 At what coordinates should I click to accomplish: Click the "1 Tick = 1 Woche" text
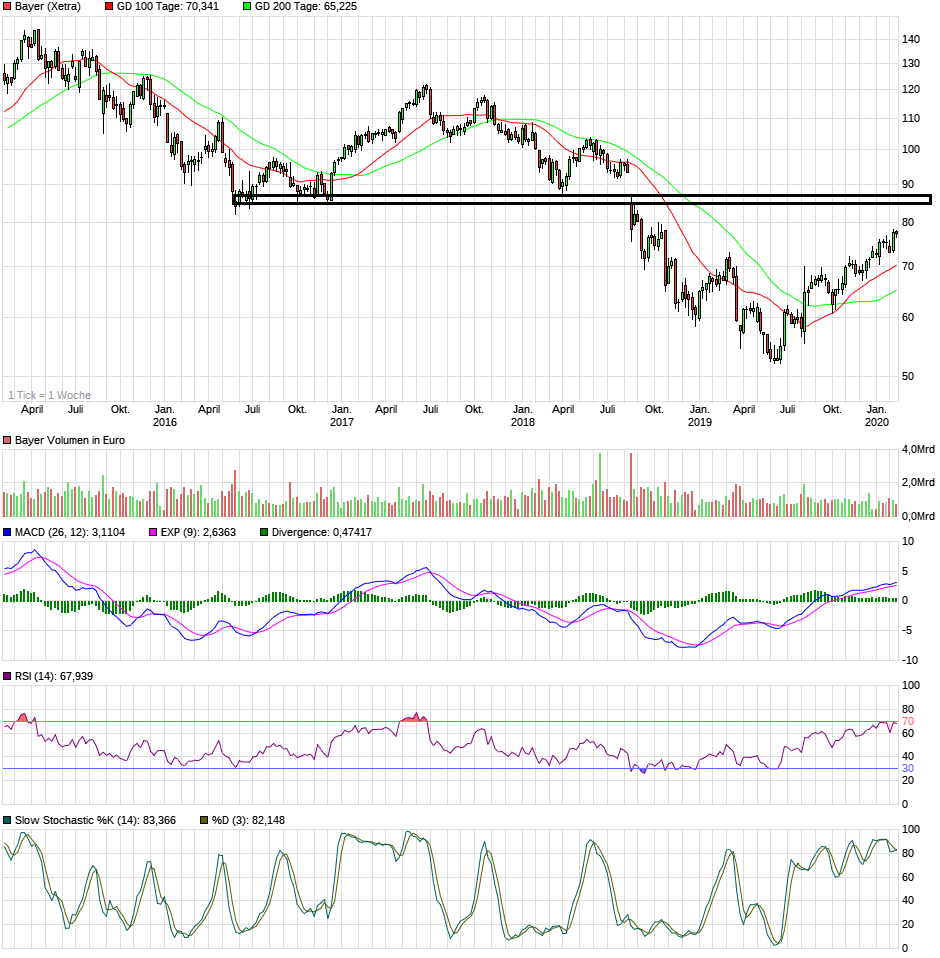48,395
